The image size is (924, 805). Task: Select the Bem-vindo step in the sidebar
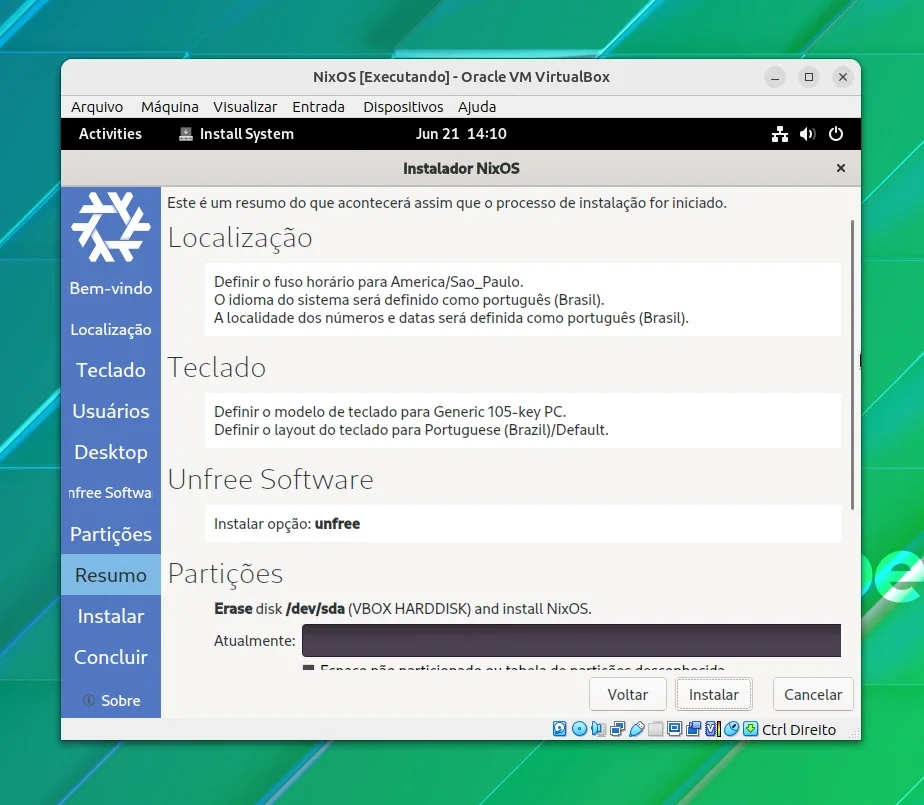click(x=111, y=288)
